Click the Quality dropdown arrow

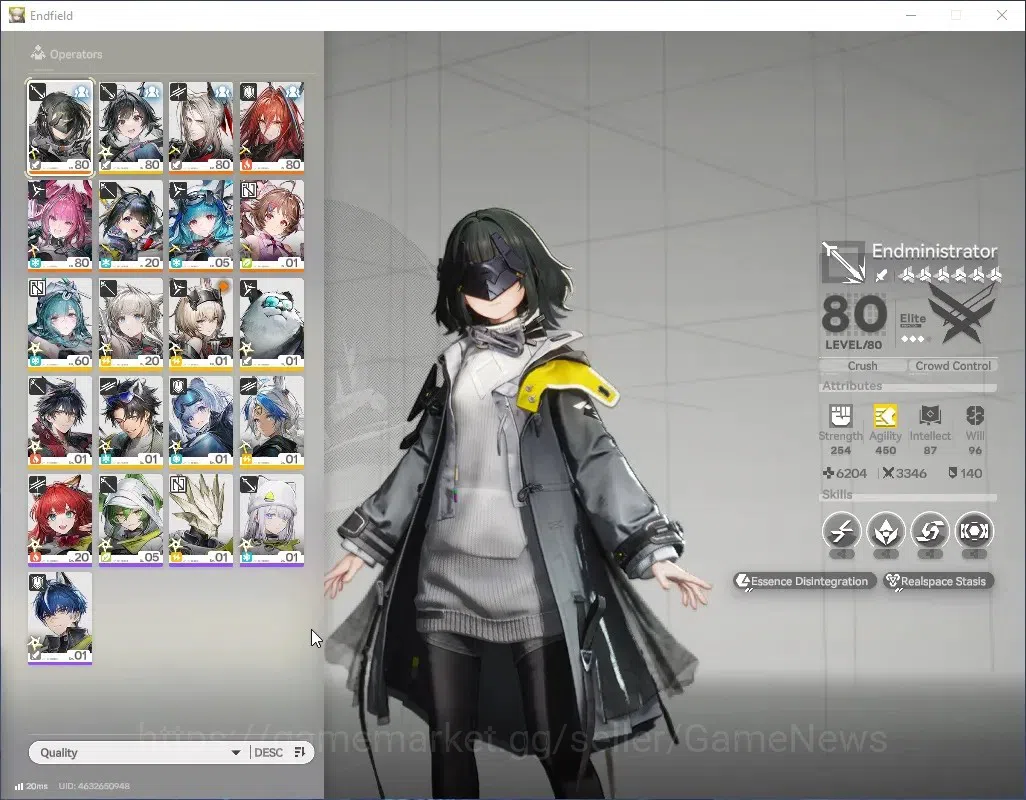(x=236, y=753)
